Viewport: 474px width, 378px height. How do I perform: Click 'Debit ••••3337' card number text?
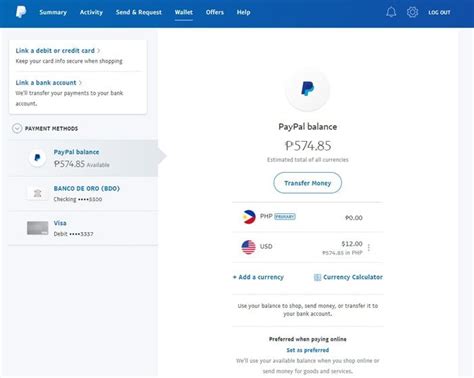coord(73,234)
